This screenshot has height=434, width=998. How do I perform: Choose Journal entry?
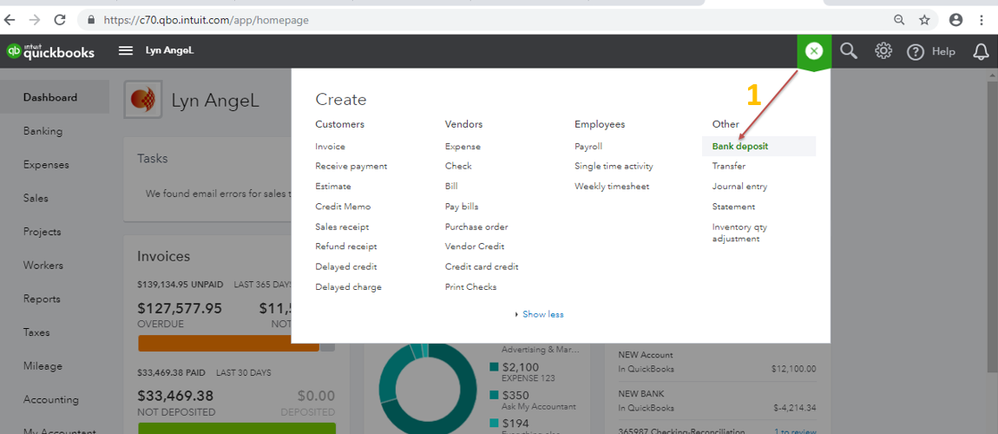[x=740, y=186]
